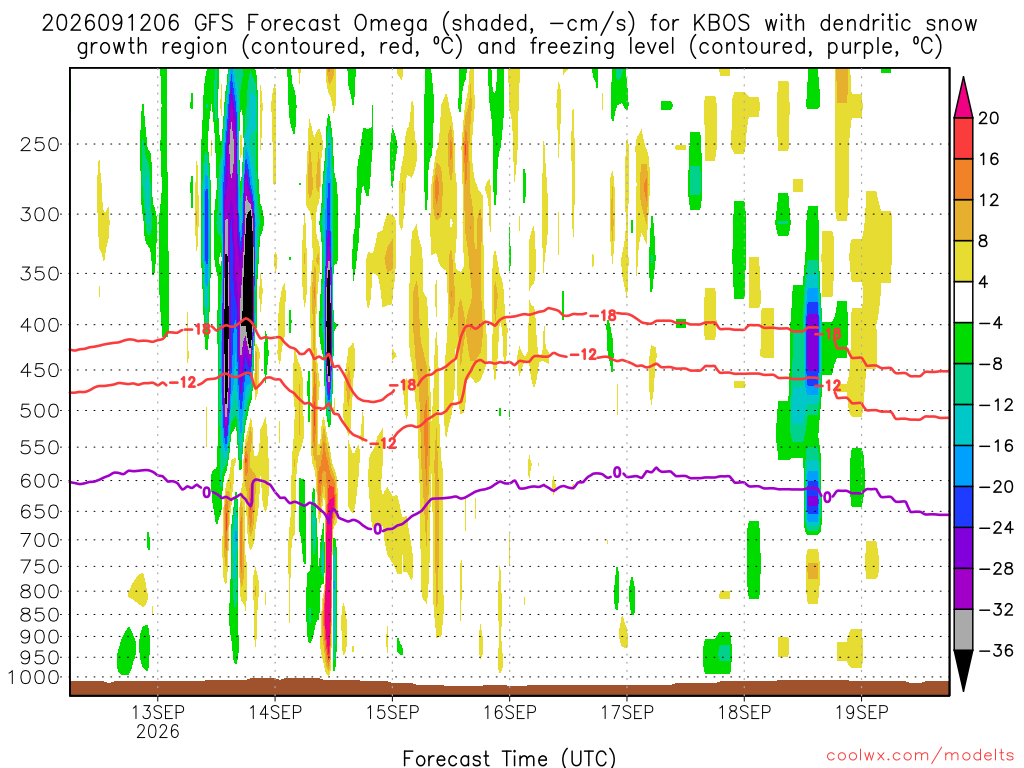Click the blue swatch between -16 and -20
This screenshot has width=1024, height=768.
pyautogui.click(x=963, y=466)
